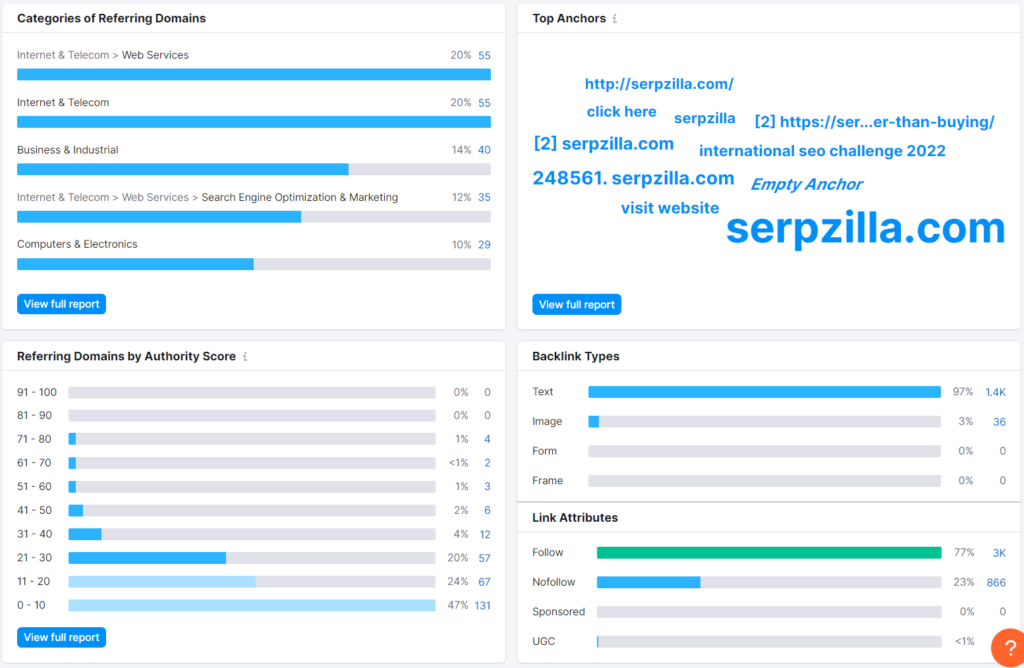The width and height of the screenshot is (1024, 668).
Task: Select the 'click here' anchor
Action: [x=621, y=112]
